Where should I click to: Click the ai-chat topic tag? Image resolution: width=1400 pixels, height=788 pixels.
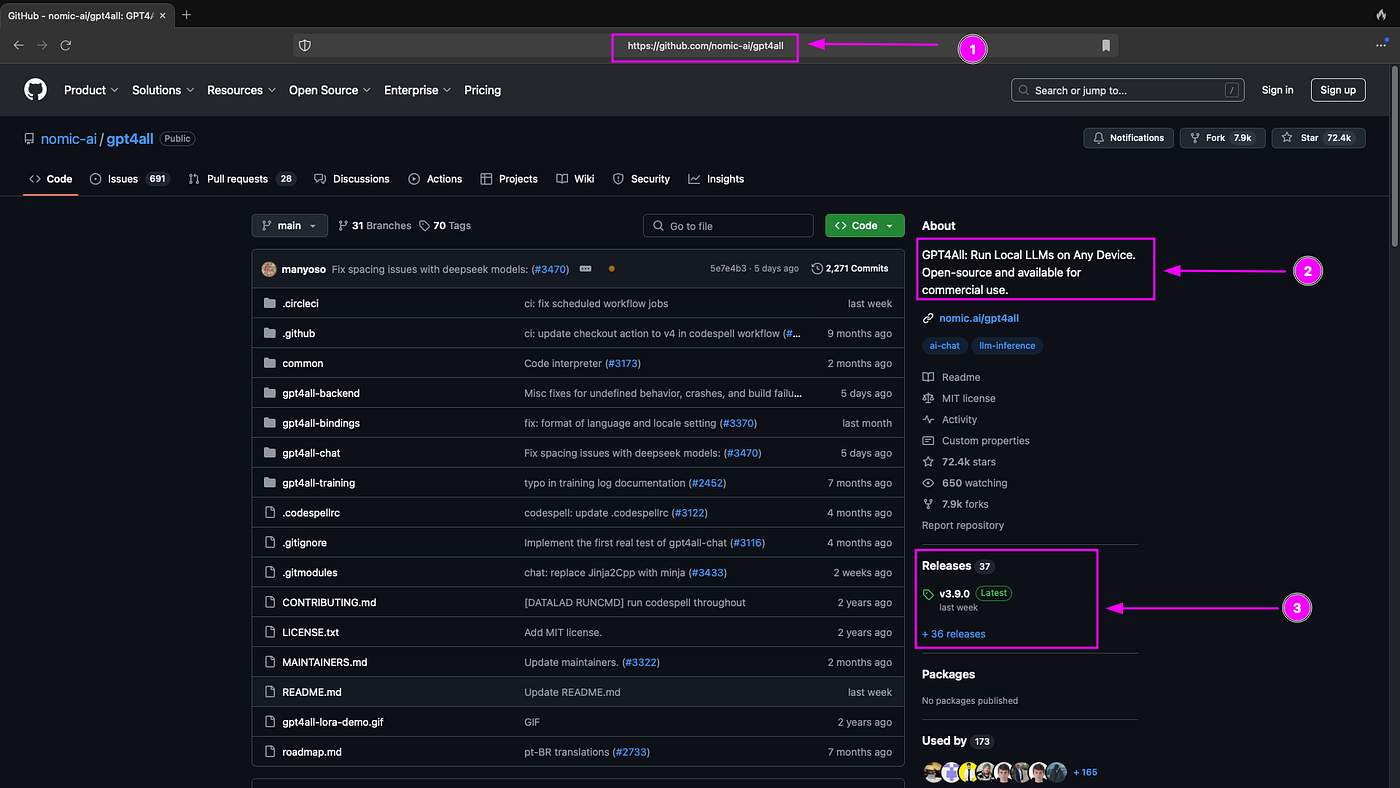pos(945,346)
